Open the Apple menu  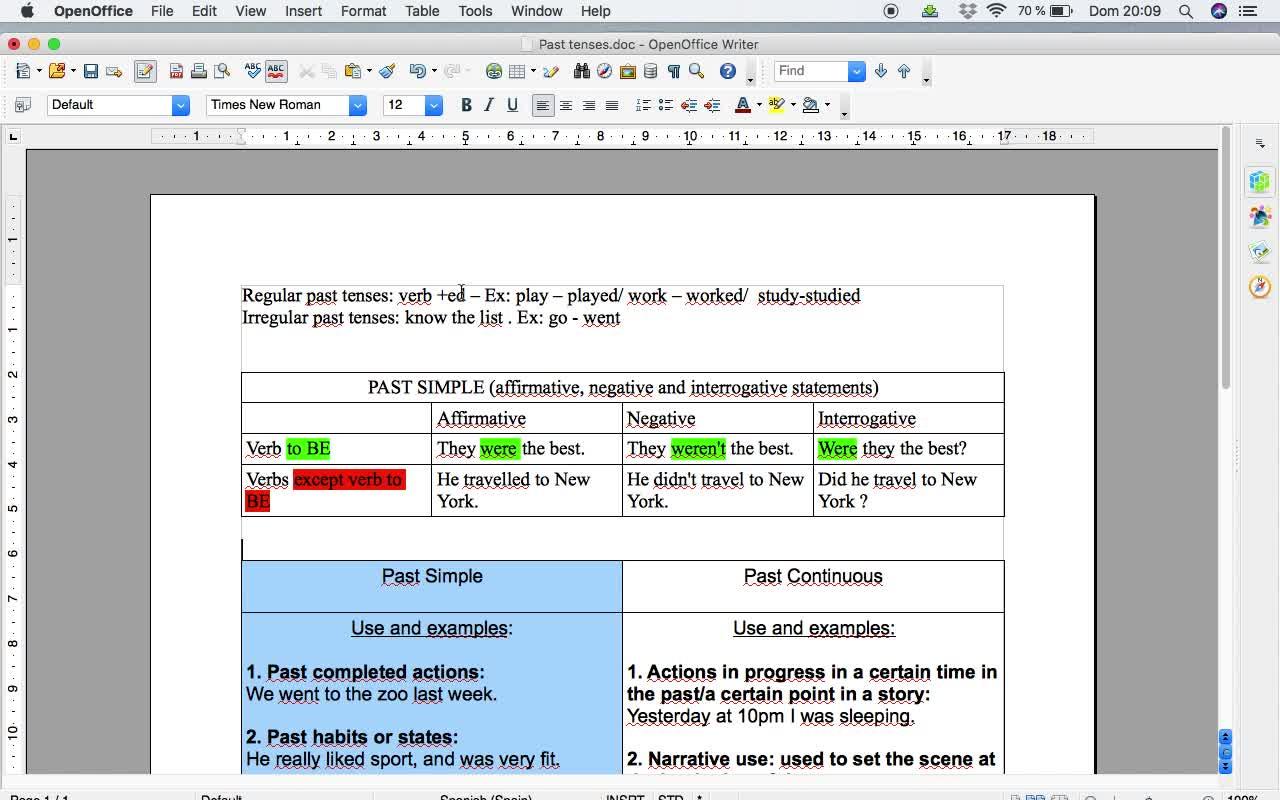(x=27, y=11)
